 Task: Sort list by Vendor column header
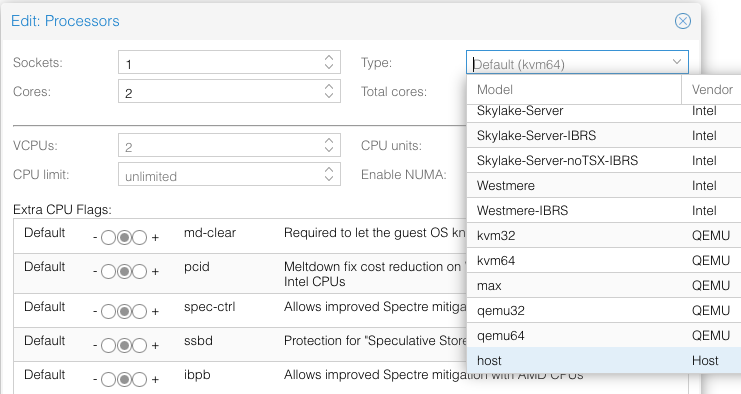(712, 90)
